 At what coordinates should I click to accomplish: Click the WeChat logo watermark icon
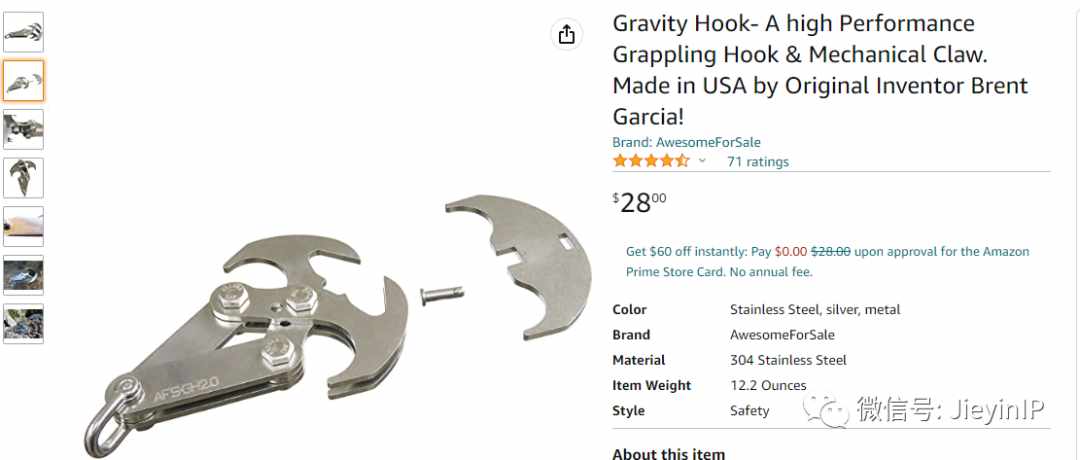click(x=824, y=410)
